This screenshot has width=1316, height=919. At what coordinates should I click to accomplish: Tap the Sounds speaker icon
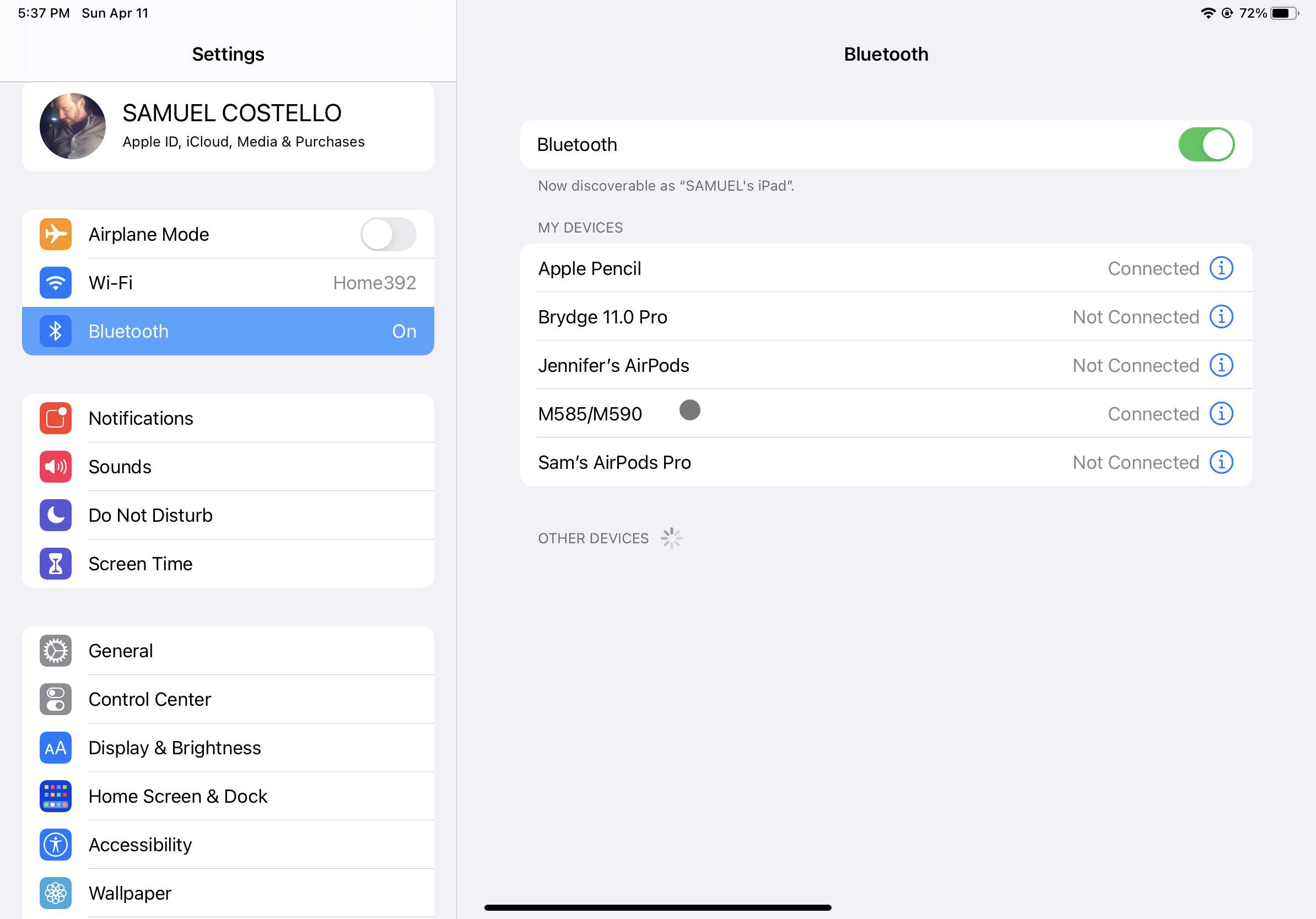56,466
